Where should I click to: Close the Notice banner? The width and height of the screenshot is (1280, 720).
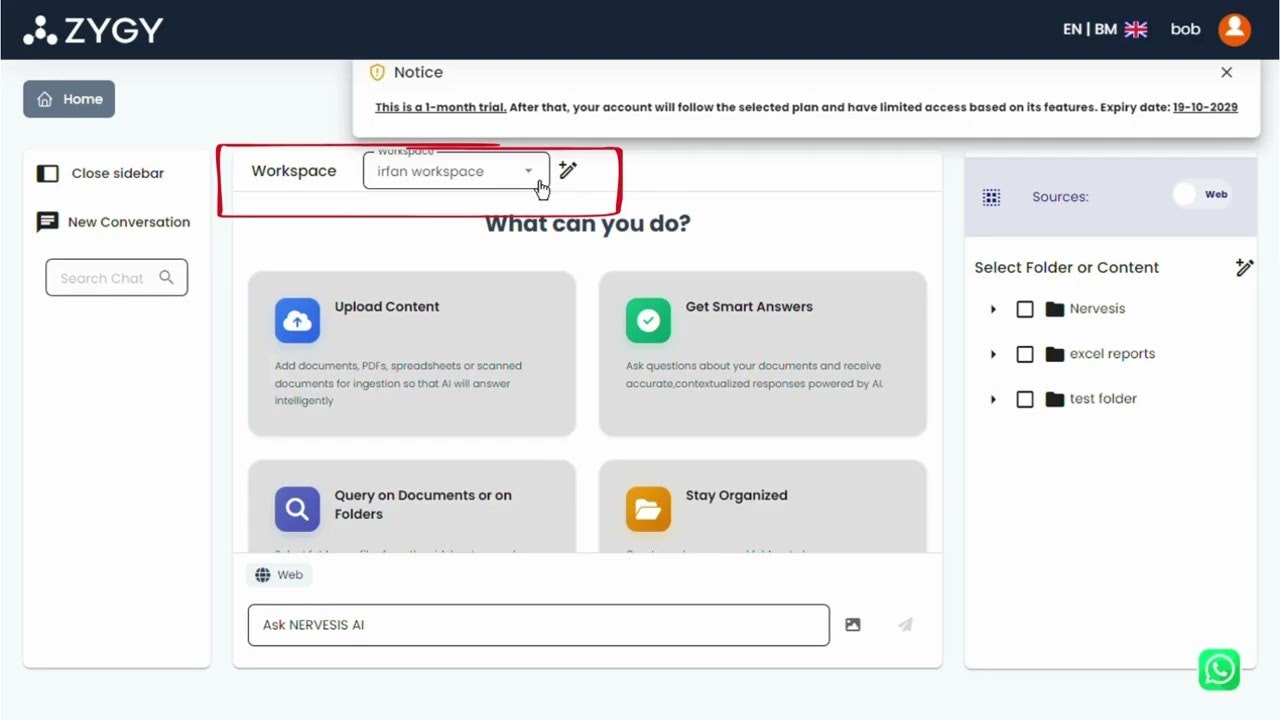(x=1227, y=72)
